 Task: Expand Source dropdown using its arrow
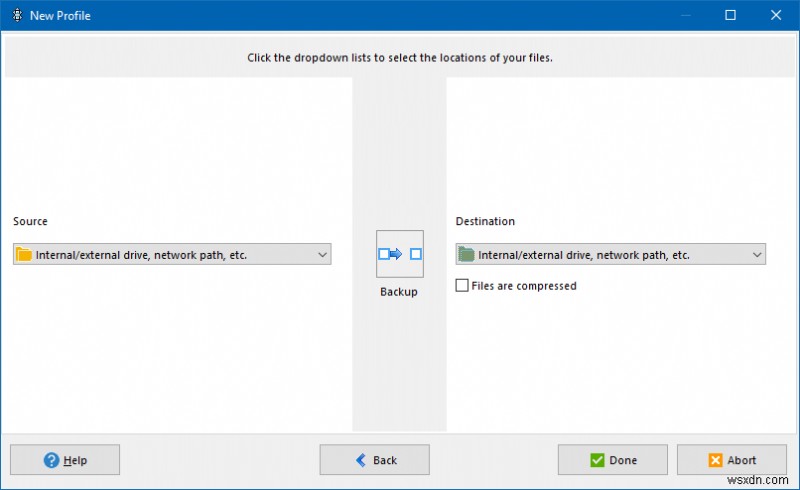tap(322, 254)
